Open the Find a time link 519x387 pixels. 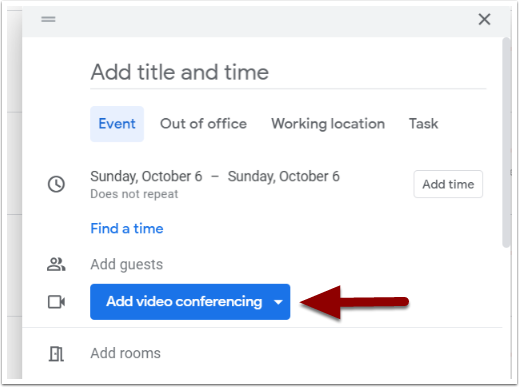click(127, 229)
